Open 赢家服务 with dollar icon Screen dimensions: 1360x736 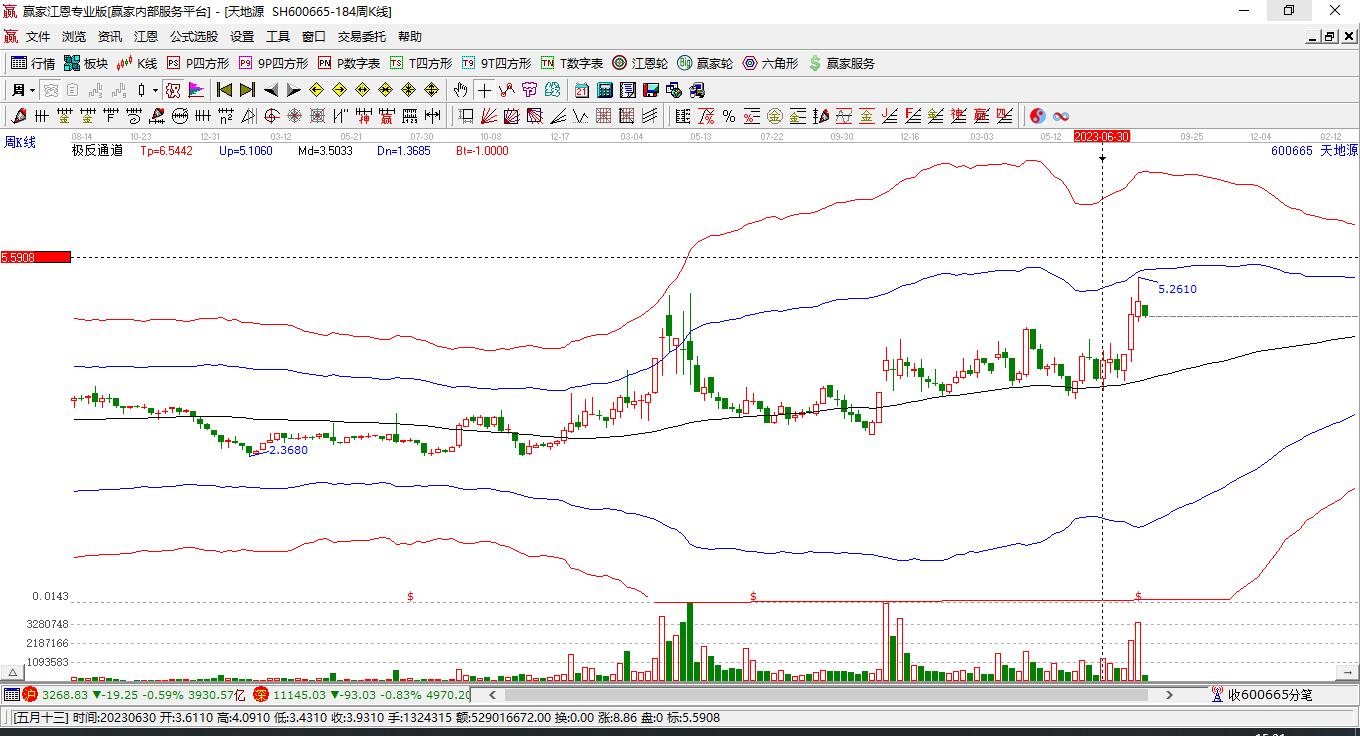[x=841, y=63]
